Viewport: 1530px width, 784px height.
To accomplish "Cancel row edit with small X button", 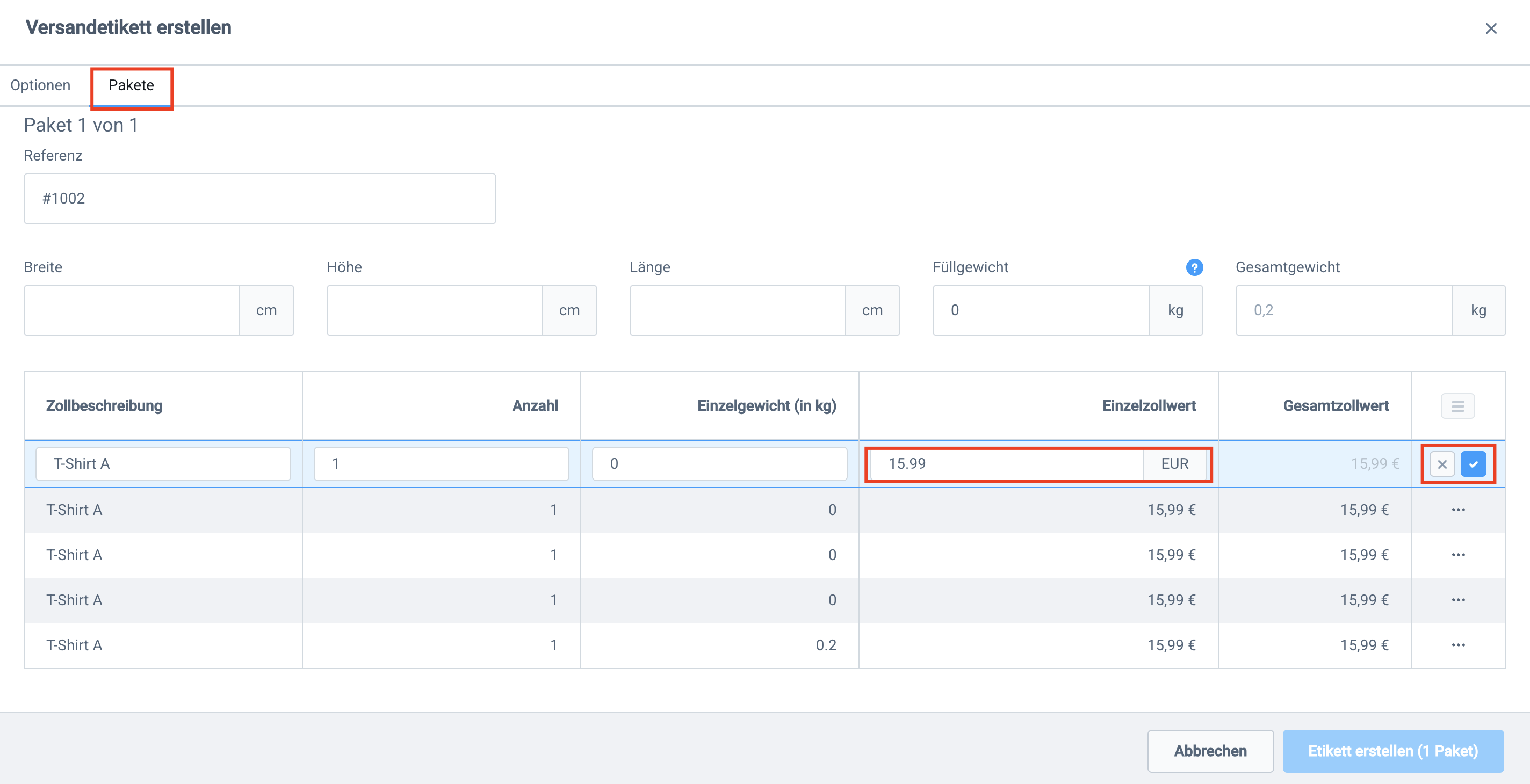I will (x=1441, y=464).
